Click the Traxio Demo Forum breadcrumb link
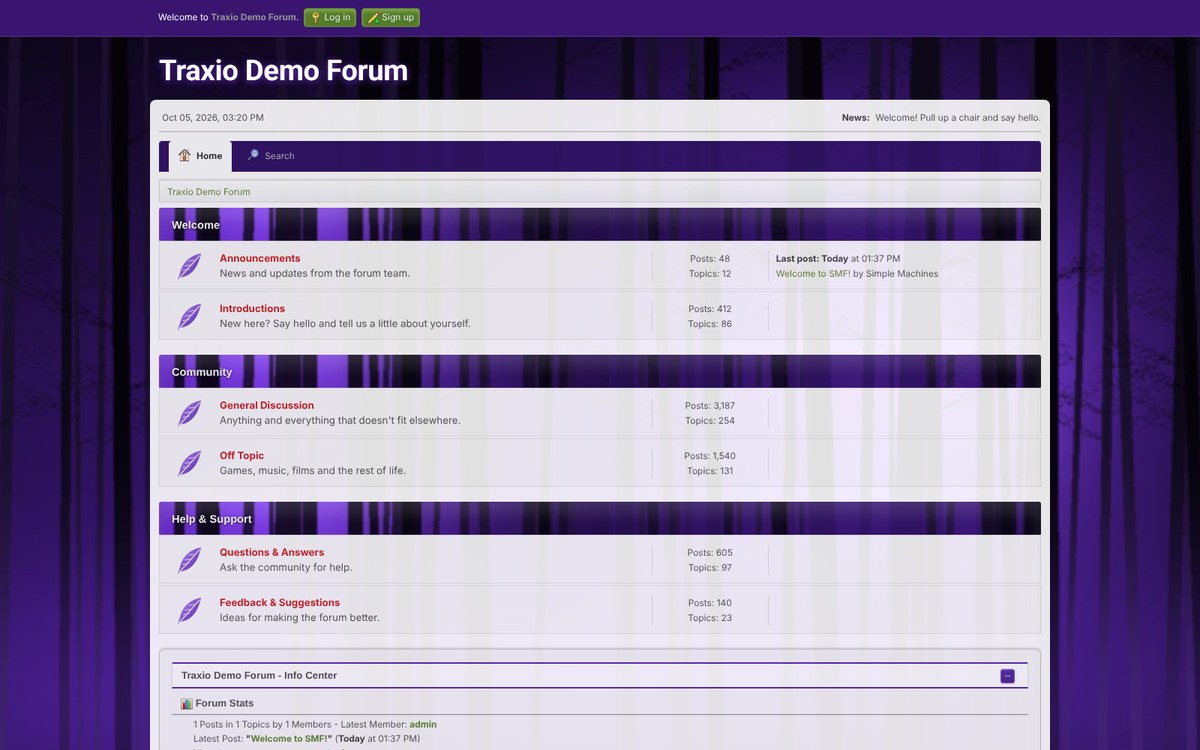 point(209,191)
